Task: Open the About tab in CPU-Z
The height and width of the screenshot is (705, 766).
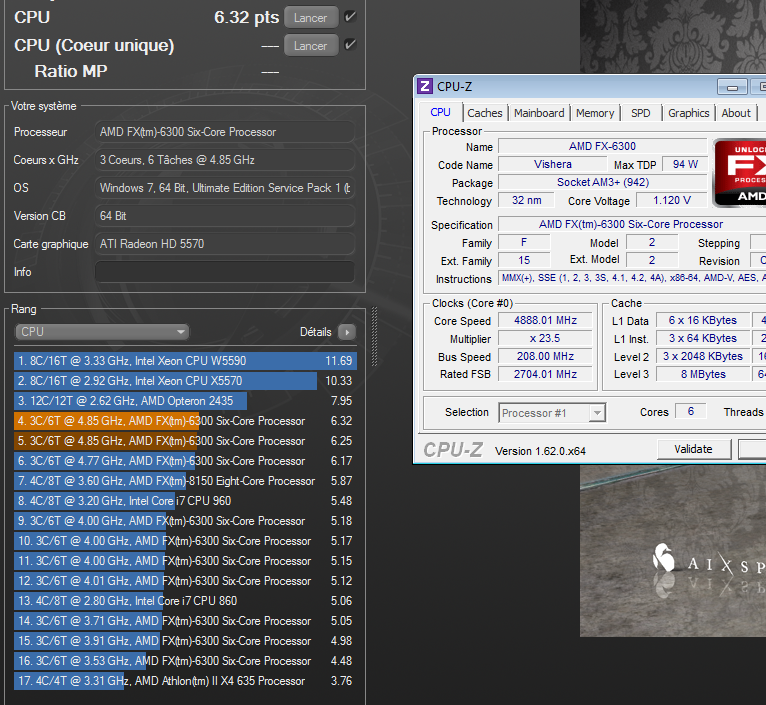Action: coord(736,113)
